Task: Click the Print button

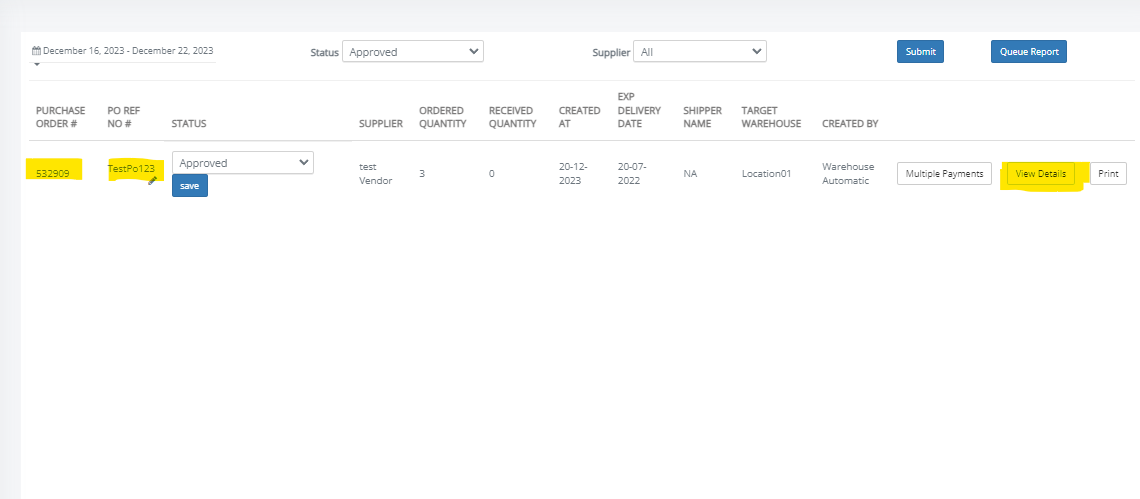Action: point(1108,174)
